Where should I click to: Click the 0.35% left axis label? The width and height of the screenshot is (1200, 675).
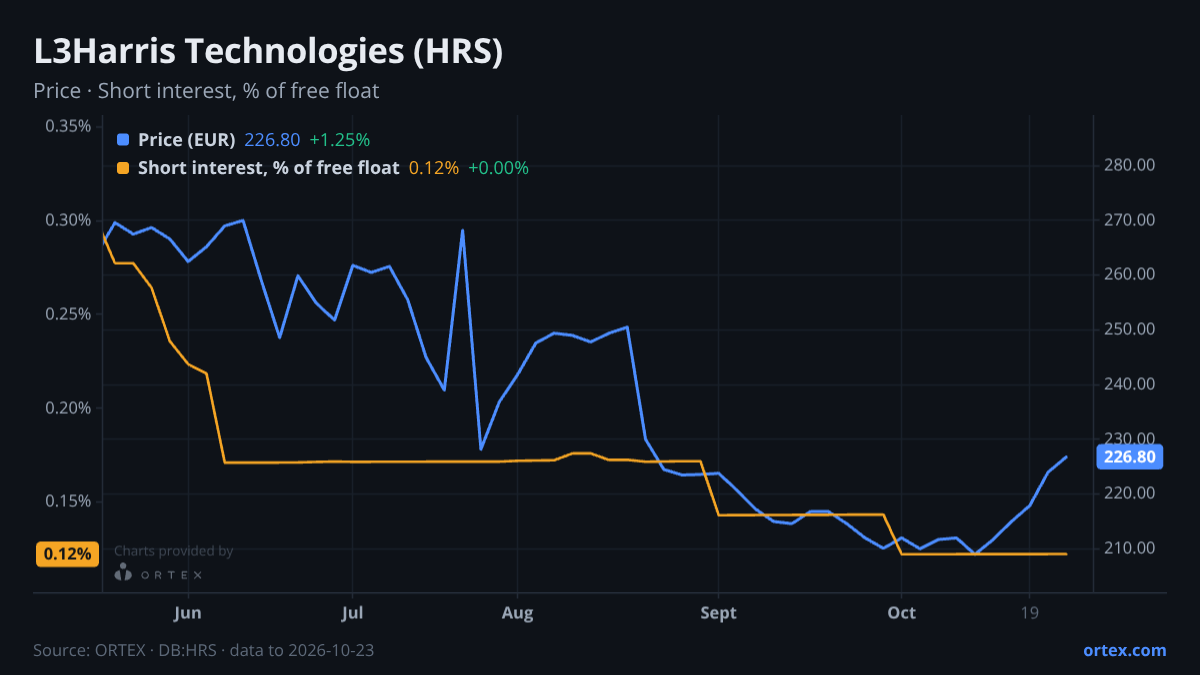point(68,126)
